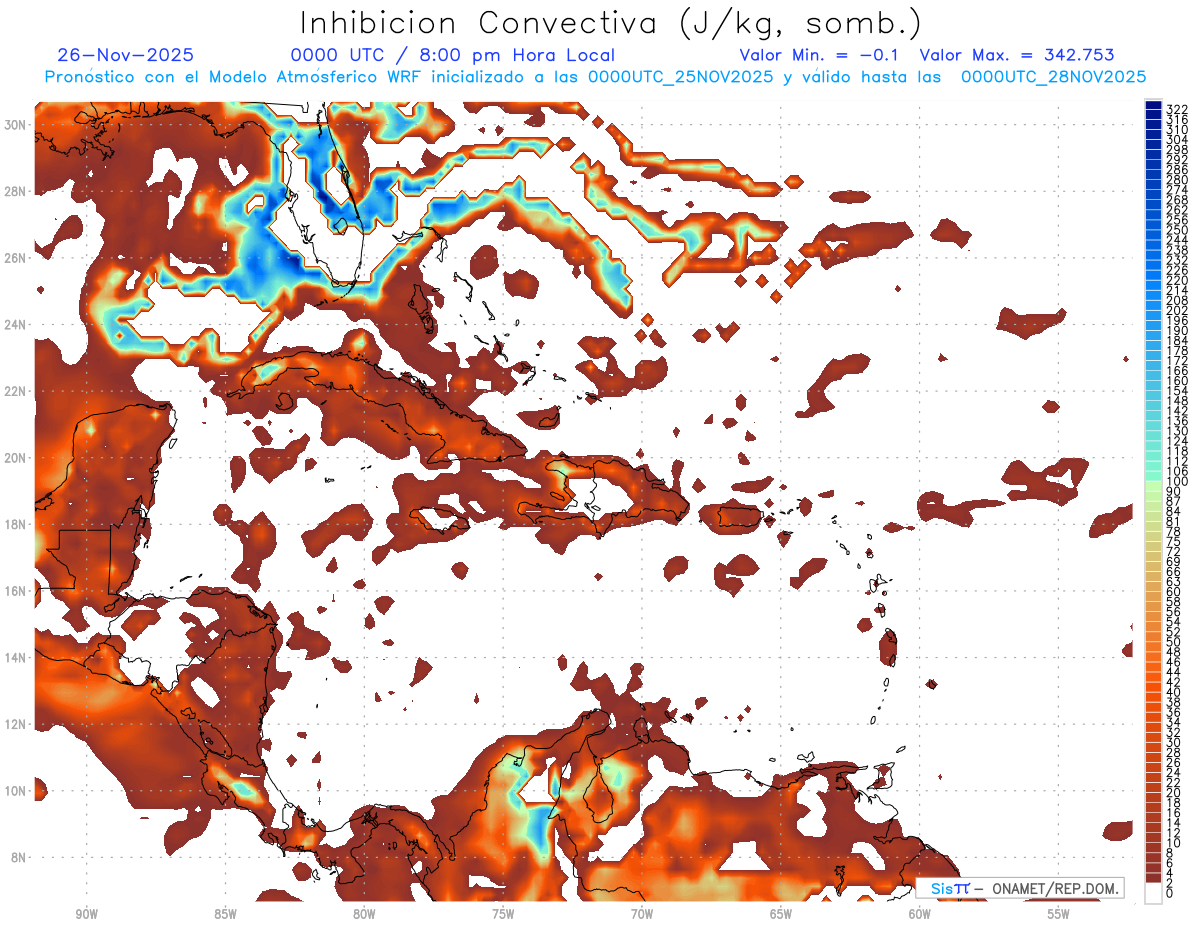Click the '26N' latitude label
1200x927 pixels.
[x=16, y=257]
